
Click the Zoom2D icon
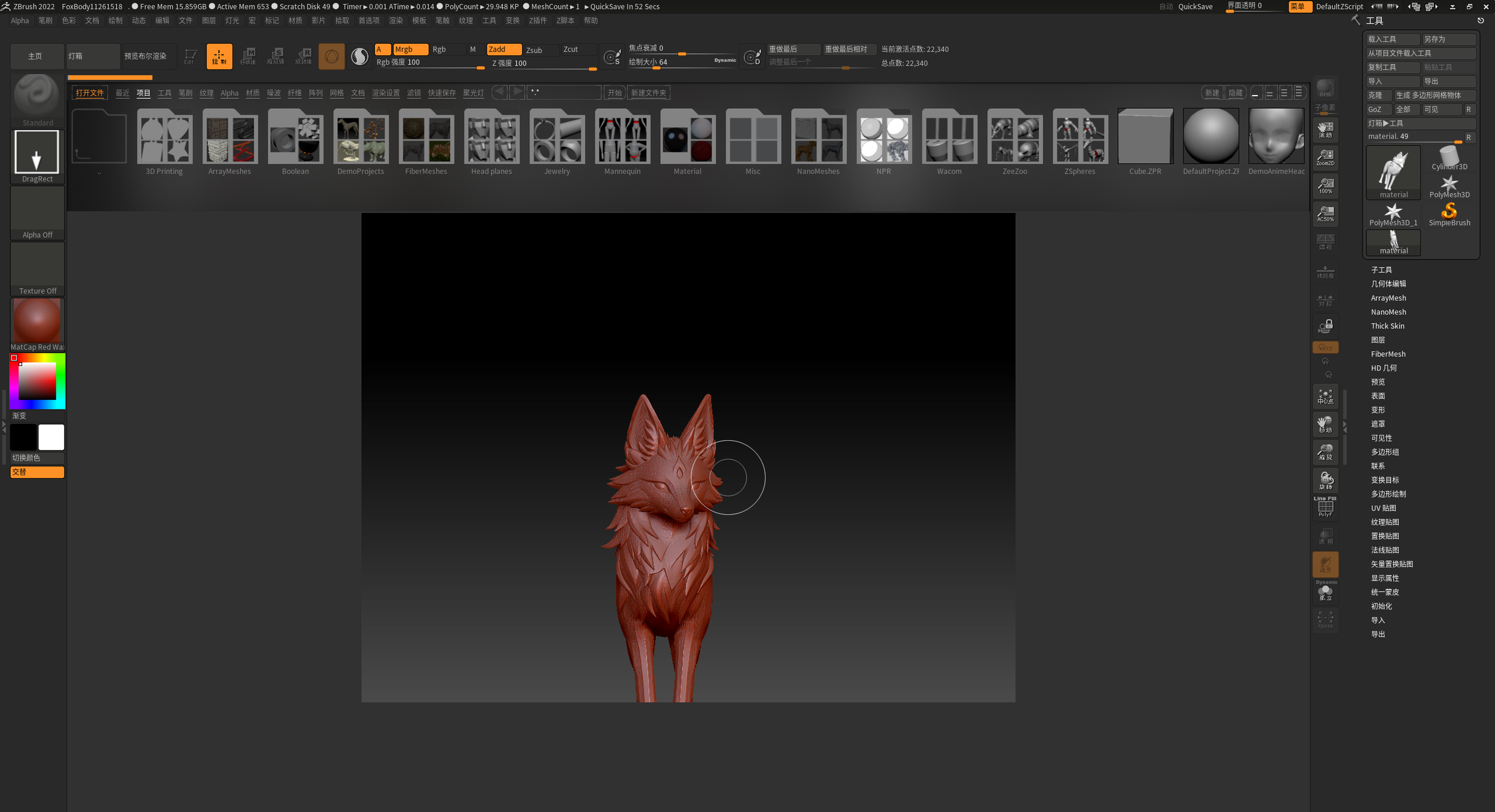1325,158
